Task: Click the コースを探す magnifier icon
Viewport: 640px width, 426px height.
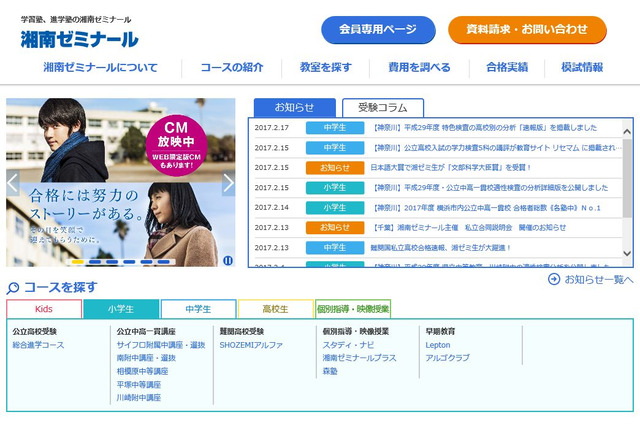Action: click(13, 288)
